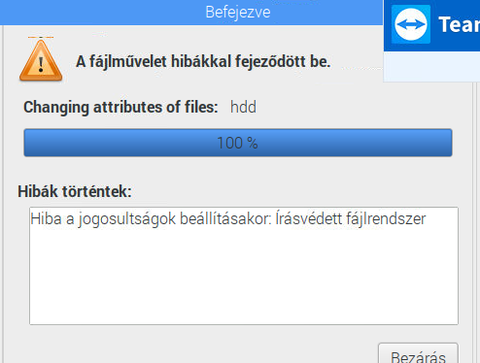Click the word beállításakor in the error message
The image size is (480, 363).
pyautogui.click(x=226, y=219)
